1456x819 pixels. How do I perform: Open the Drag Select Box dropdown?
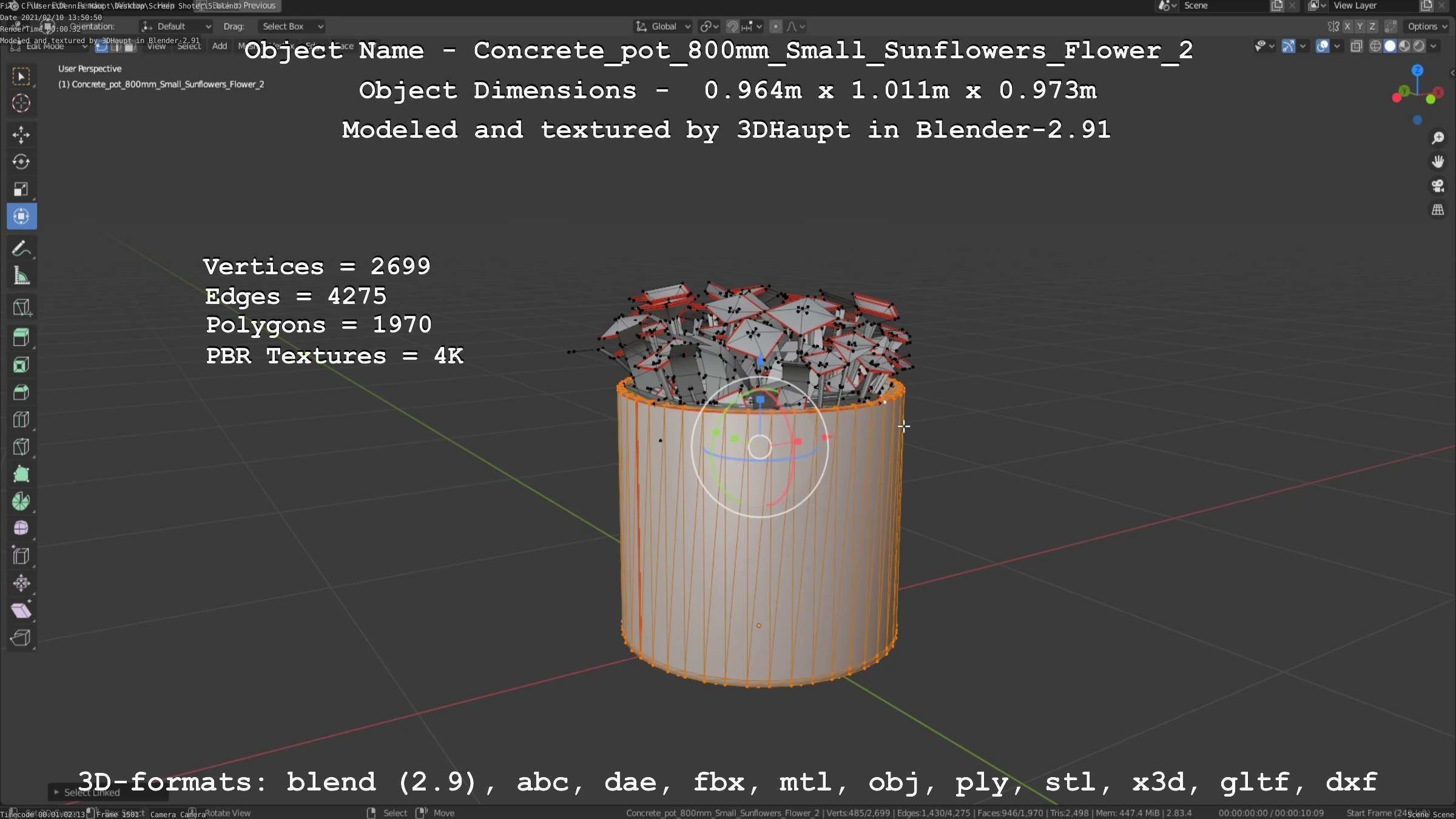pyautogui.click(x=292, y=27)
